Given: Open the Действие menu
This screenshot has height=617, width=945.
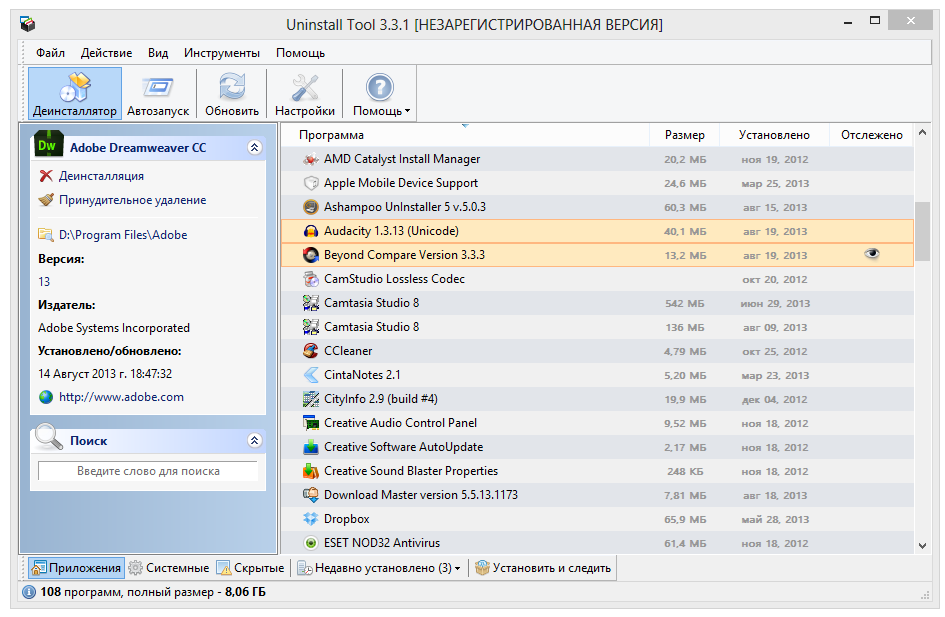Looking at the screenshot, I should (106, 53).
